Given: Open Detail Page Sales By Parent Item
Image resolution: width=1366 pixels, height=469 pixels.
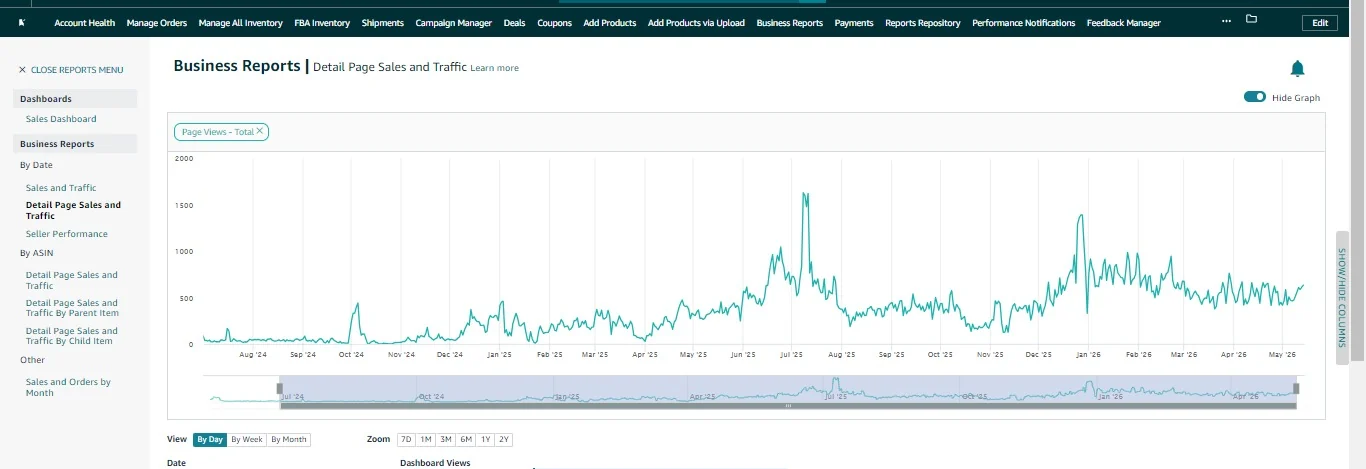Looking at the screenshot, I should pos(72,308).
